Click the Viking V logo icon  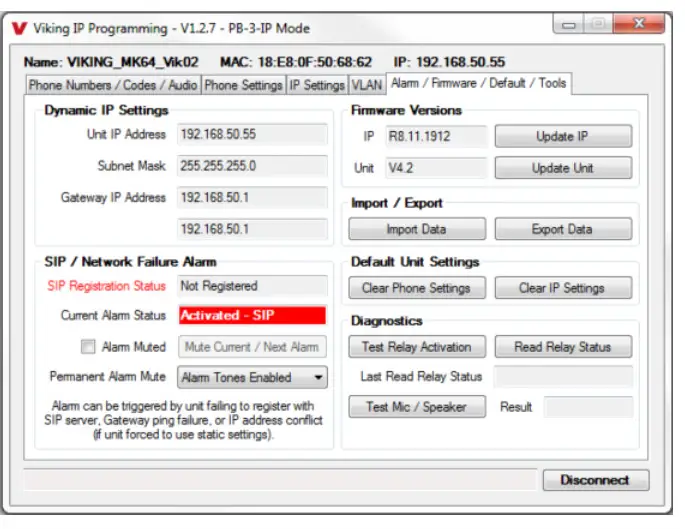[x=19, y=28]
